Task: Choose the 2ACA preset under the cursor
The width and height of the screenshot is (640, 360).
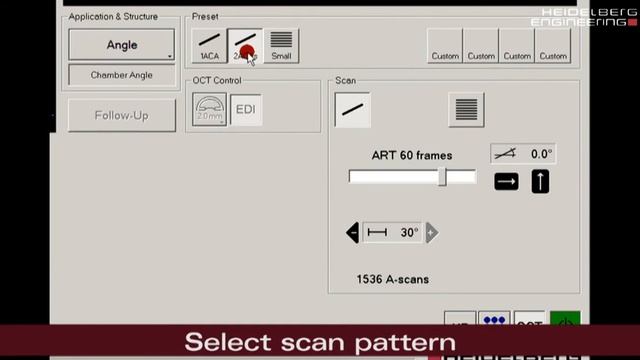Action: (x=245, y=46)
